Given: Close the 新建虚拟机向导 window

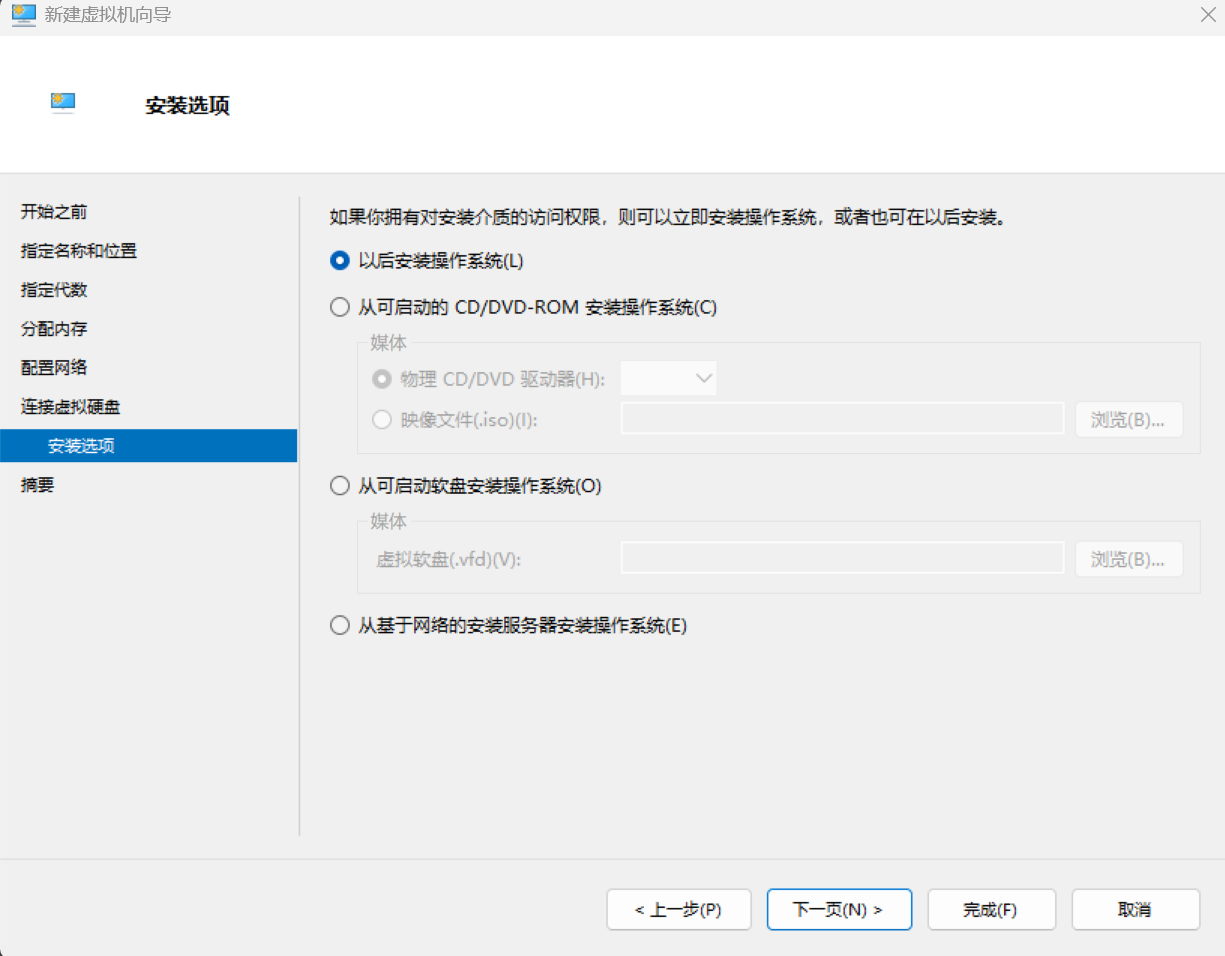Looking at the screenshot, I should (x=1207, y=15).
